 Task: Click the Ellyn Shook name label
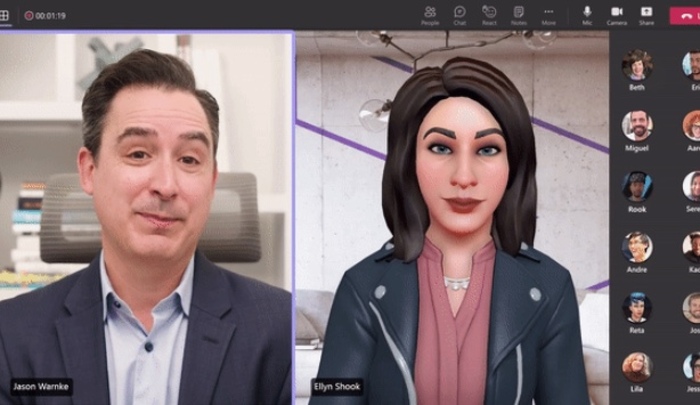click(337, 386)
